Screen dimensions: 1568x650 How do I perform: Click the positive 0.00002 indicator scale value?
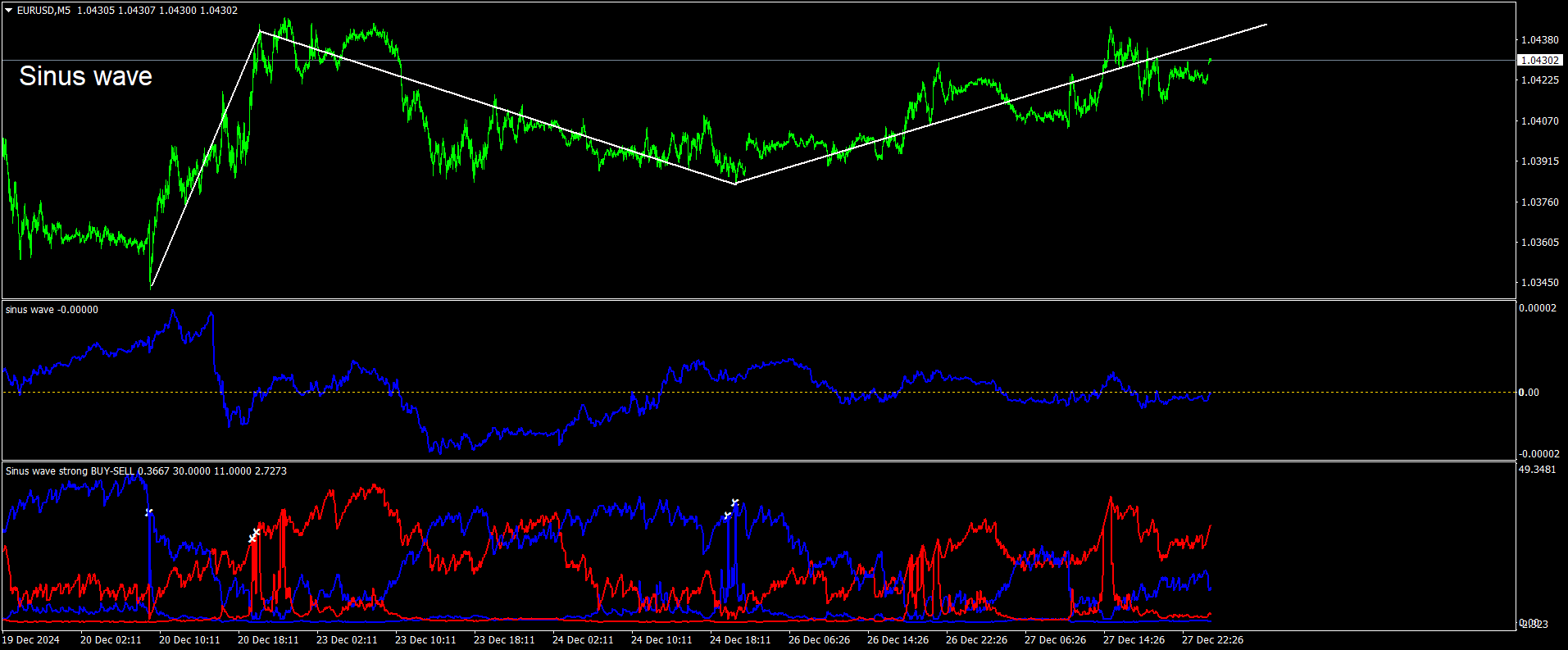click(x=1538, y=308)
